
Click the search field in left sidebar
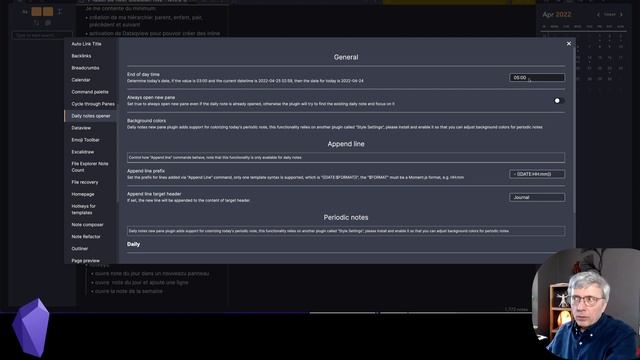coord(42,35)
